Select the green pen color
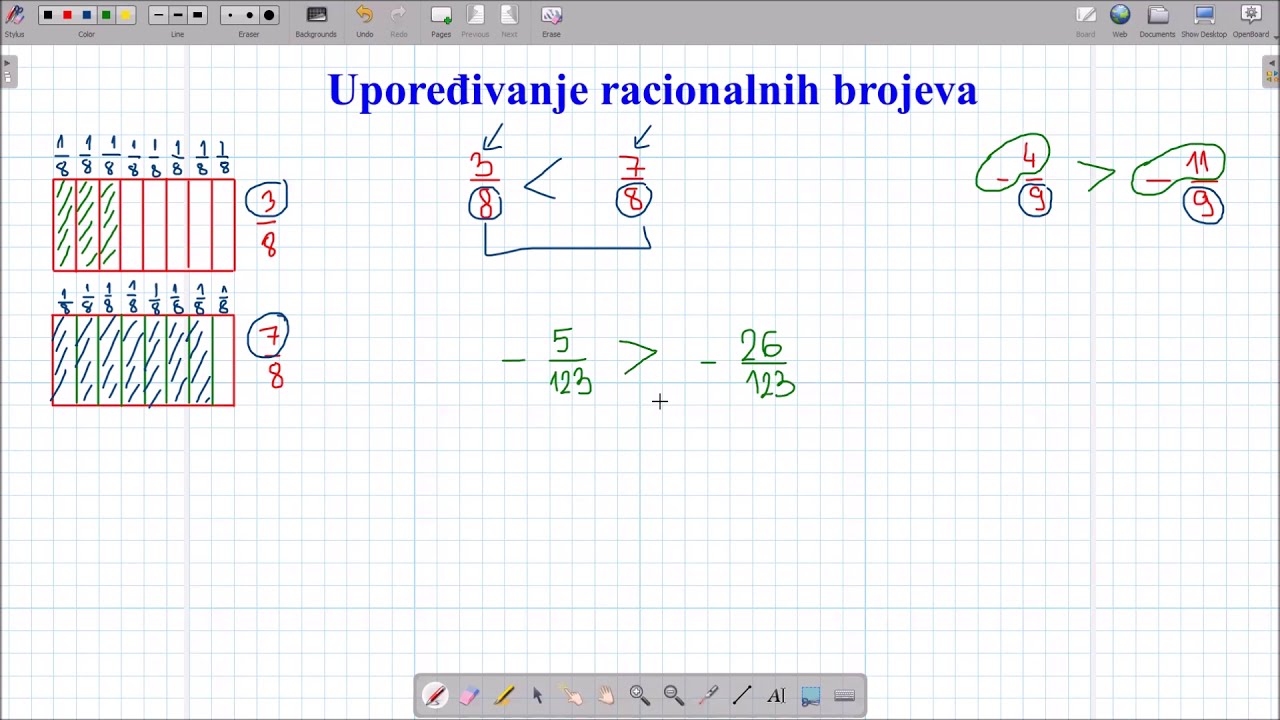This screenshot has height=720, width=1280. [106, 15]
